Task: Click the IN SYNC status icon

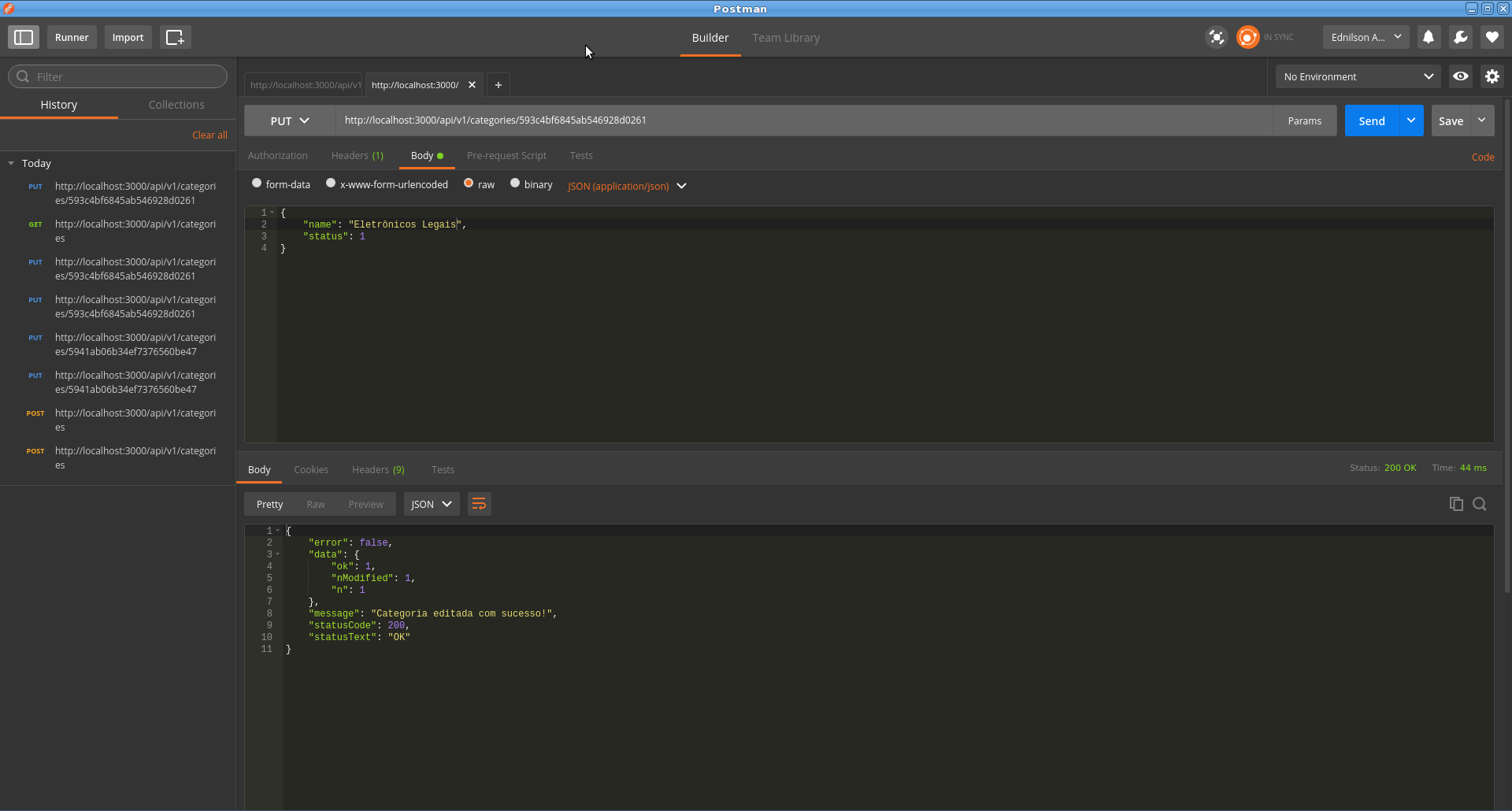Action: 1248,37
